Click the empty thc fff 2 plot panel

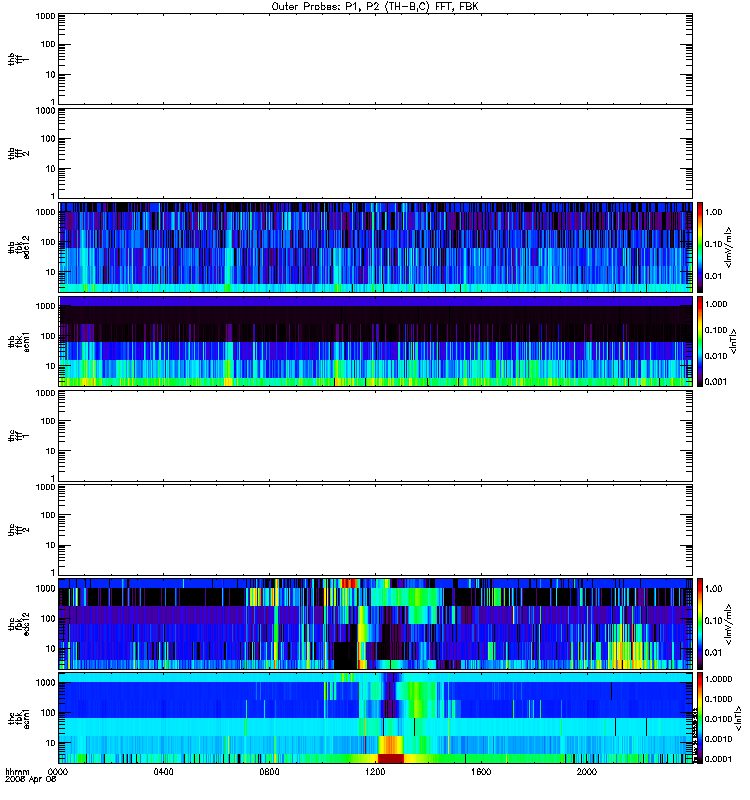[376, 530]
